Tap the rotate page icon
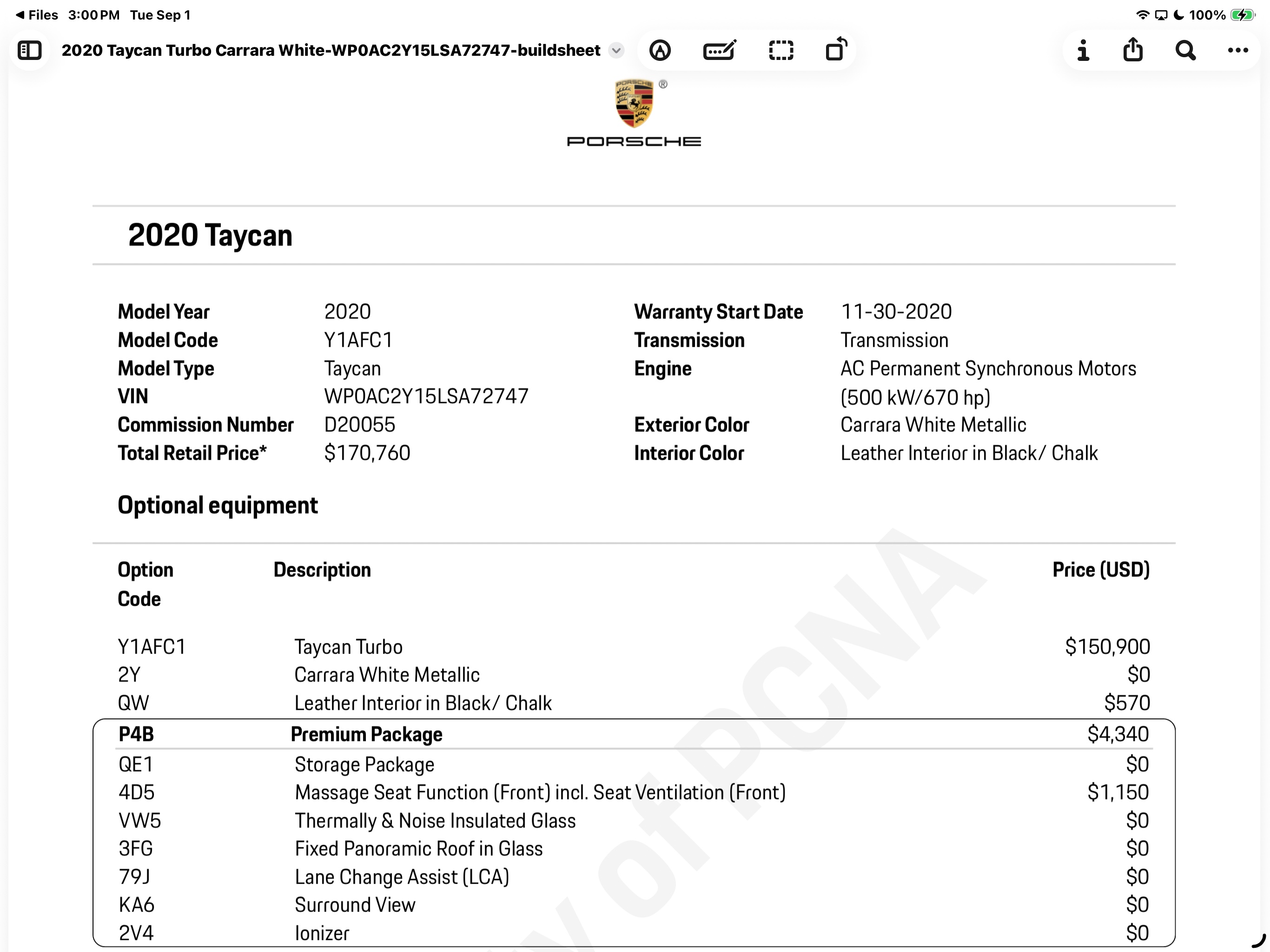The image size is (1270, 952). pos(837,49)
